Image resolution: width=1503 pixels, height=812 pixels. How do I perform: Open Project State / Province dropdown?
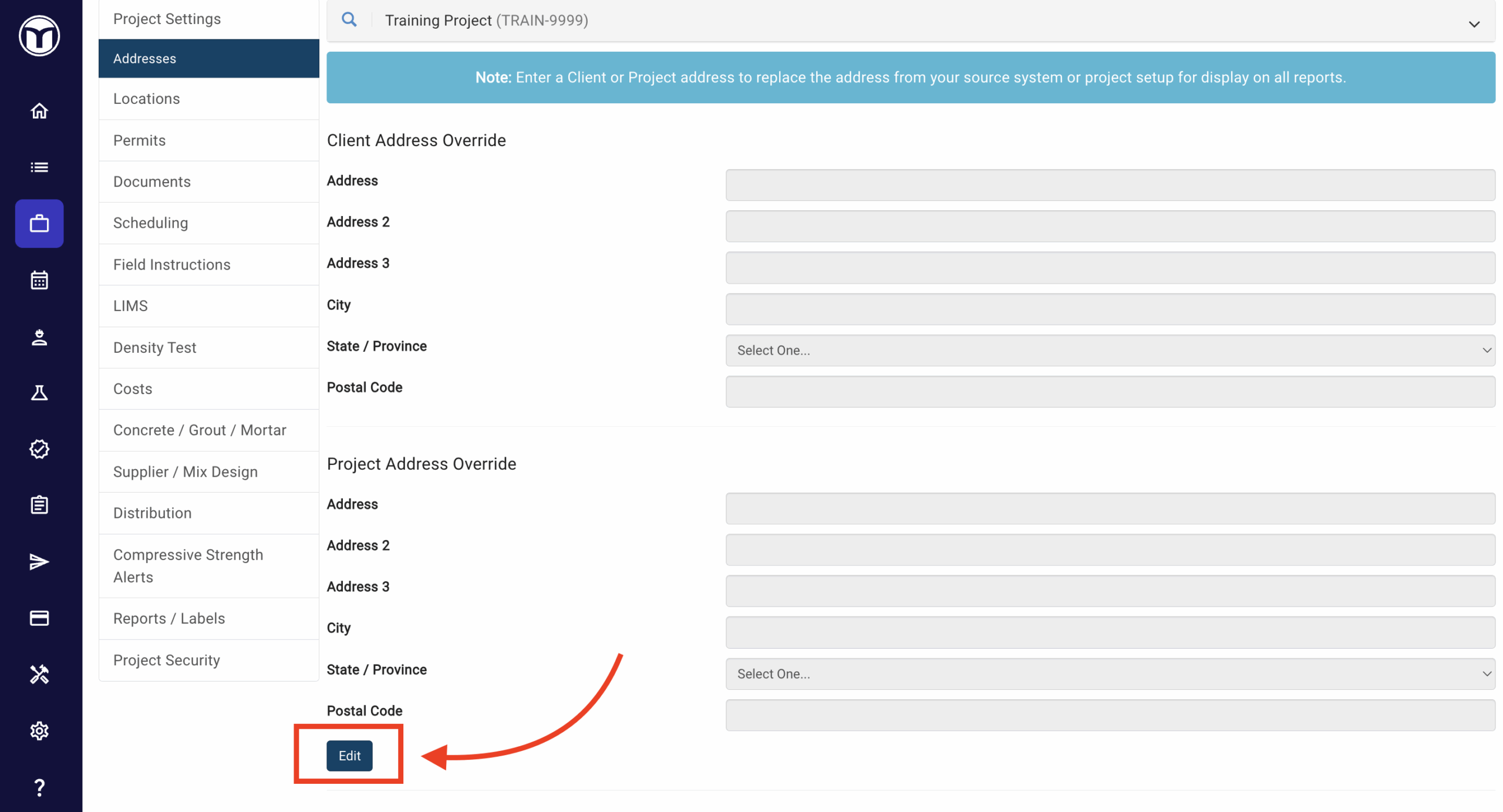pyautogui.click(x=1110, y=674)
